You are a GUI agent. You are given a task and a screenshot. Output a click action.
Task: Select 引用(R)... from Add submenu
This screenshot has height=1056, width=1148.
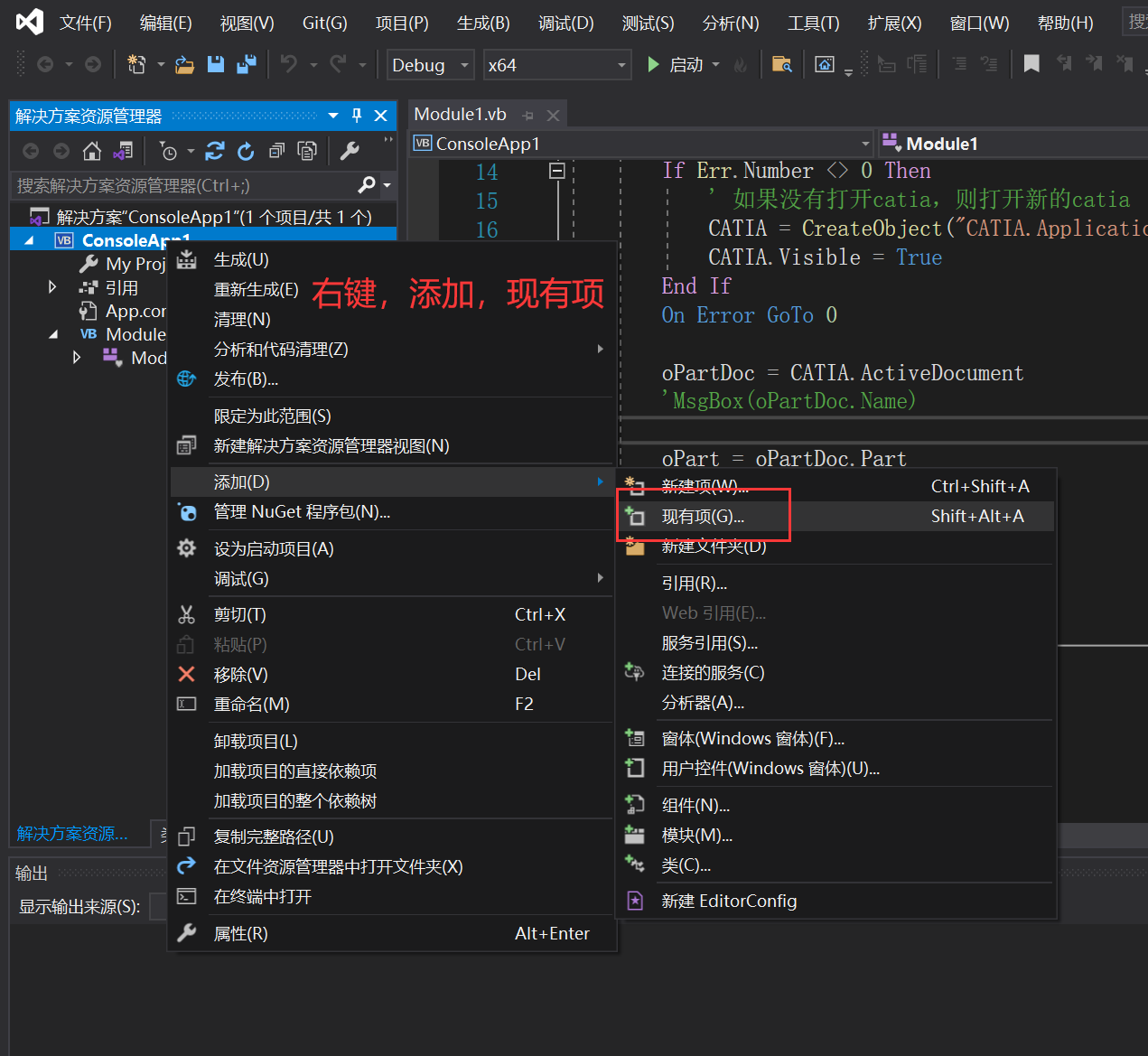(x=835, y=584)
